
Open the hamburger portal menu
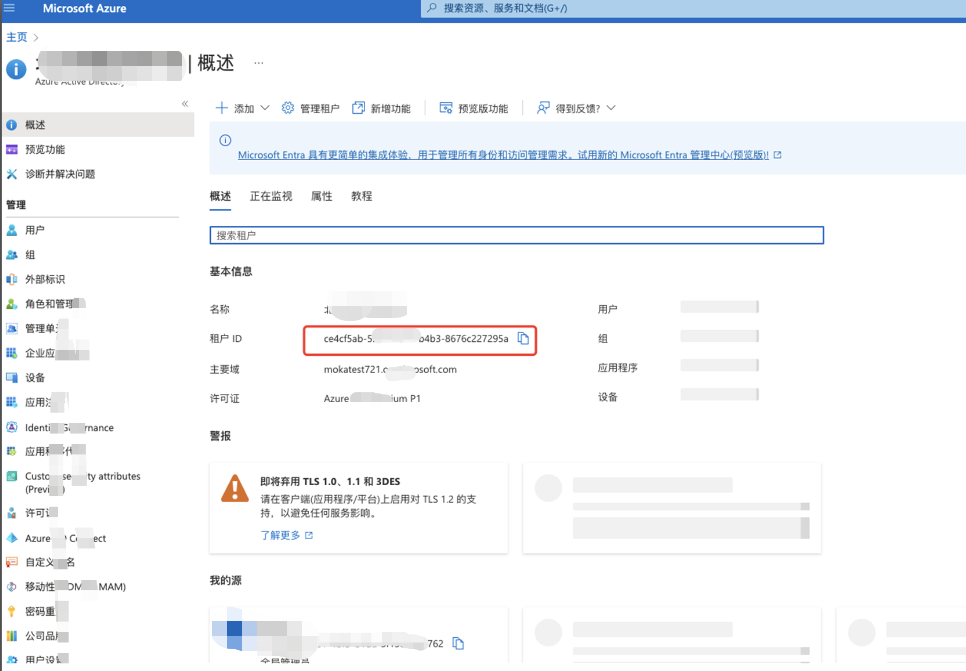coord(9,8)
